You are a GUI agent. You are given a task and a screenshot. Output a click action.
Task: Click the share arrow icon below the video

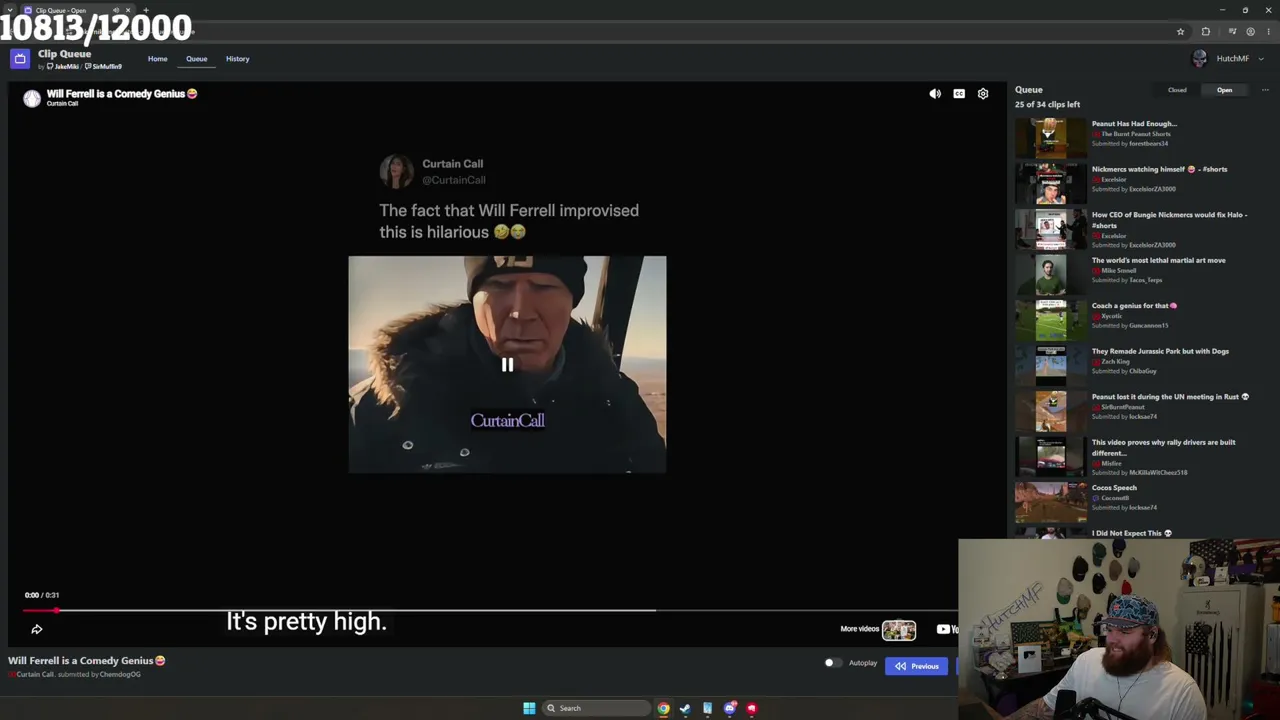pyautogui.click(x=37, y=629)
